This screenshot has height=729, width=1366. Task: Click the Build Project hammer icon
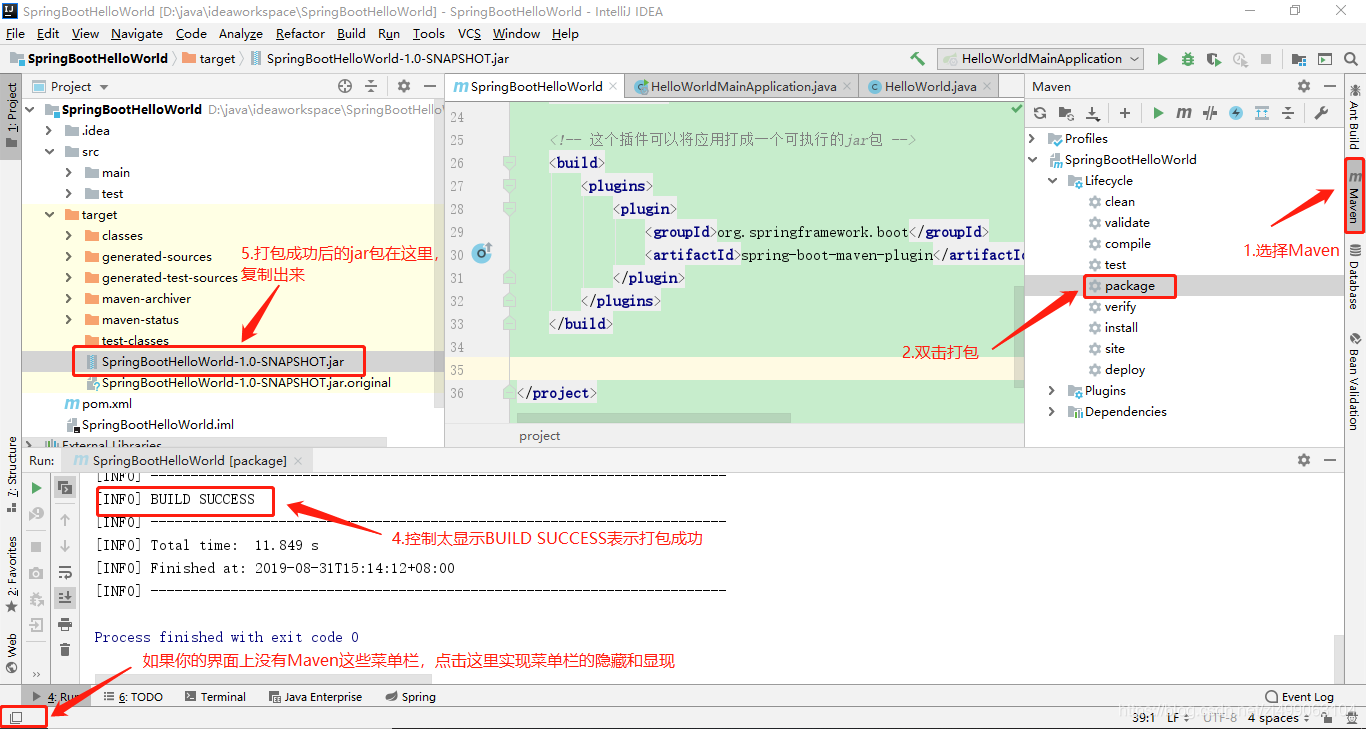click(917, 59)
